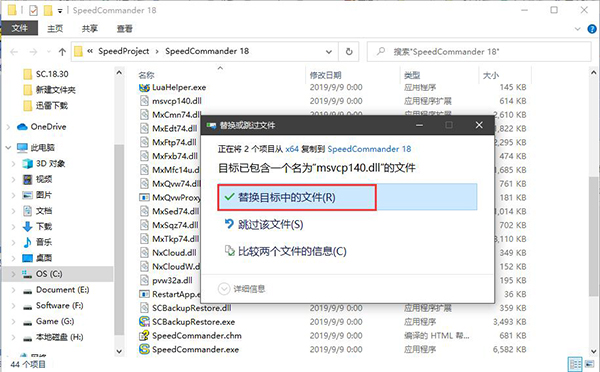Open the File ribbon tab
Image resolution: width=600 pixels, height=372 pixels.
coord(20,28)
